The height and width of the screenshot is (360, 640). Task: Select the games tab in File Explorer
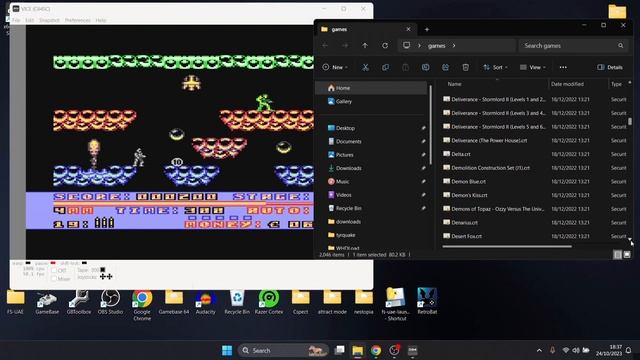366,29
